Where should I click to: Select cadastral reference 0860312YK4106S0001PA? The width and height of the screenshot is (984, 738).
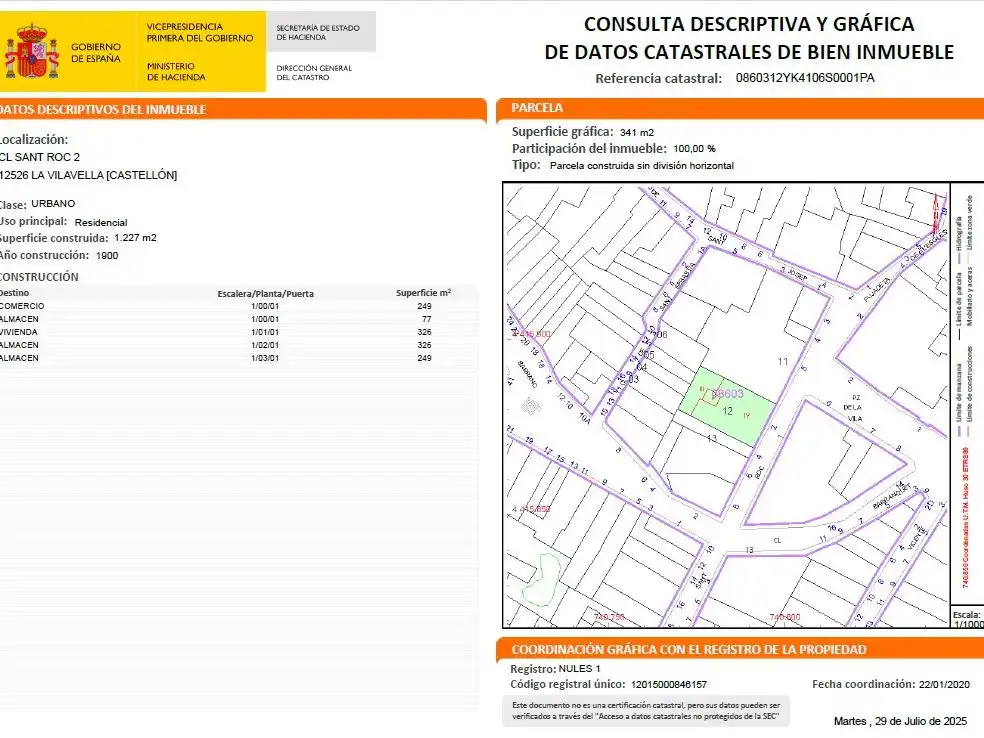[805, 78]
